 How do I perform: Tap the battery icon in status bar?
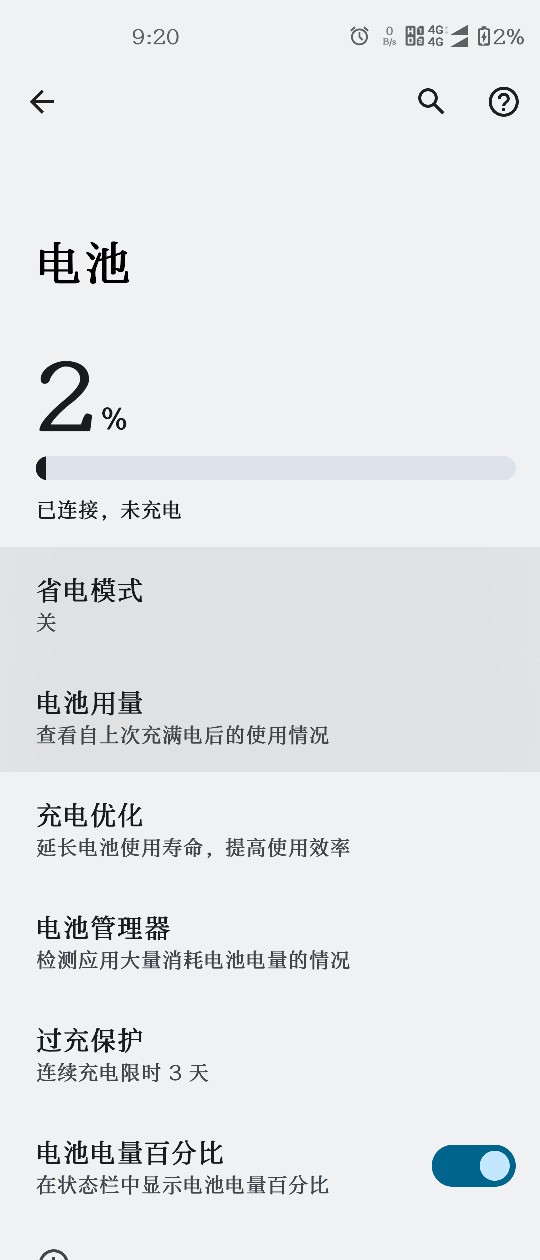tap(484, 37)
